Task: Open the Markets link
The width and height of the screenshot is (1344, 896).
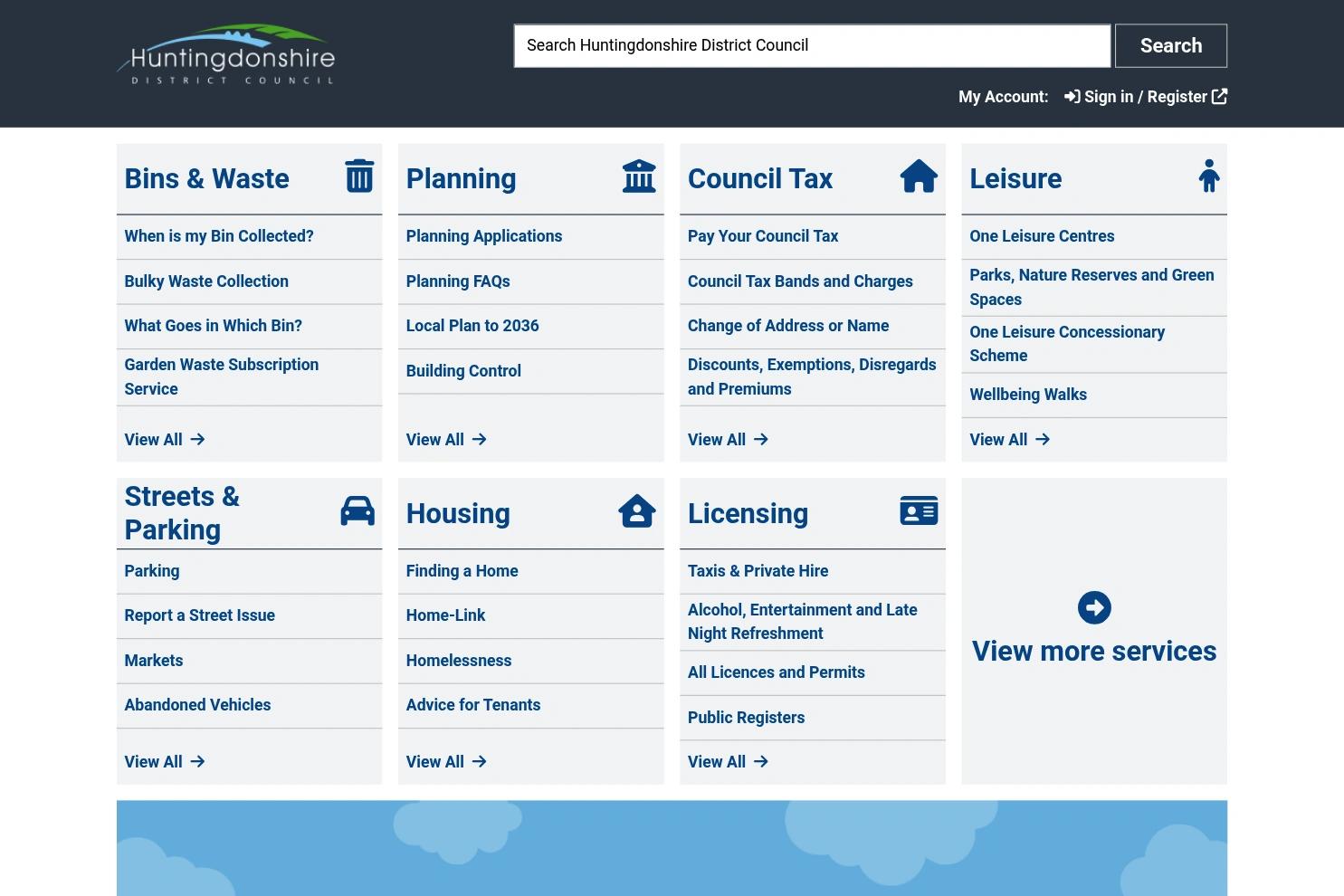Action: (154, 661)
